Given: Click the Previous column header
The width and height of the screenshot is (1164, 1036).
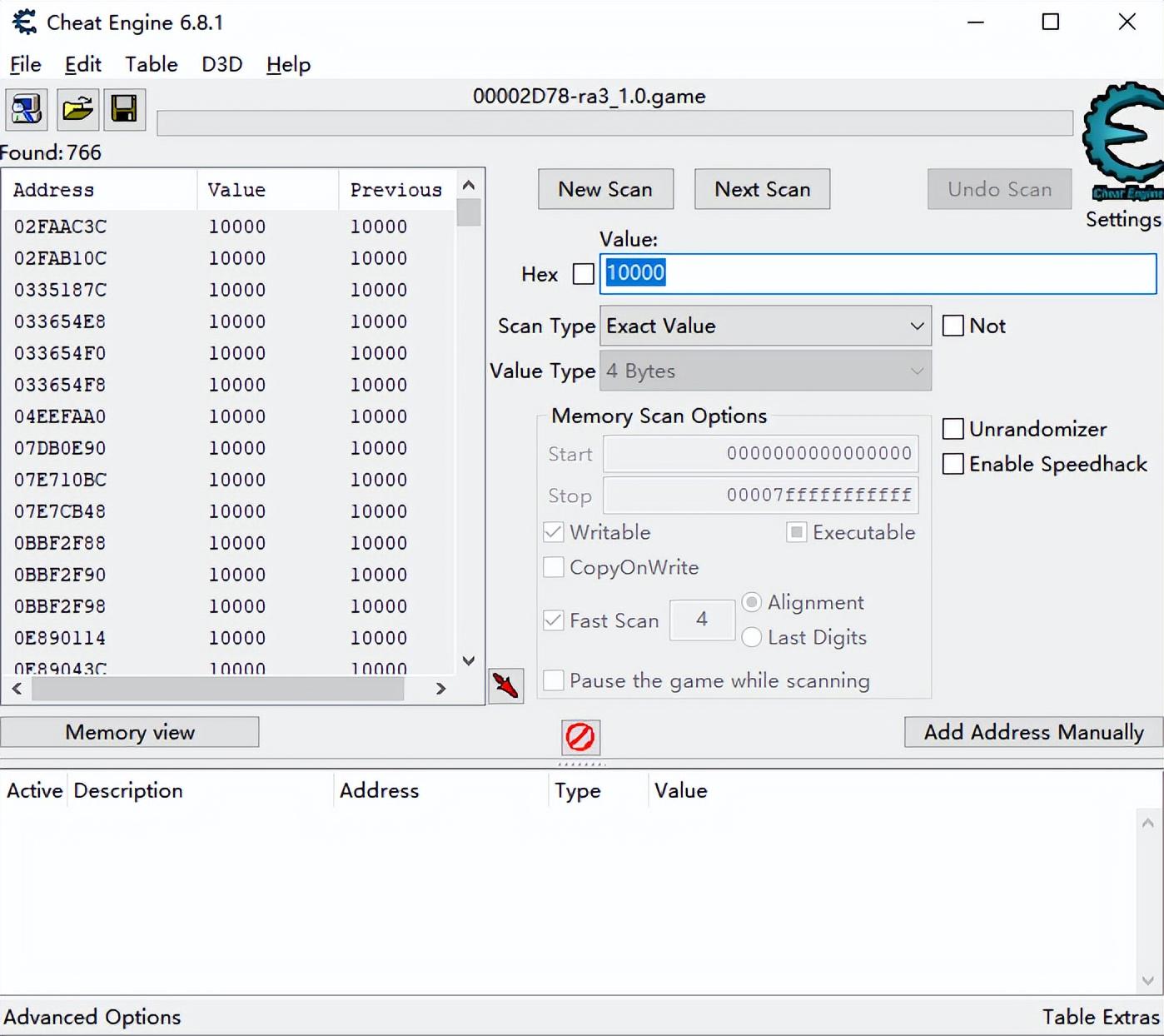Looking at the screenshot, I should click(x=396, y=190).
